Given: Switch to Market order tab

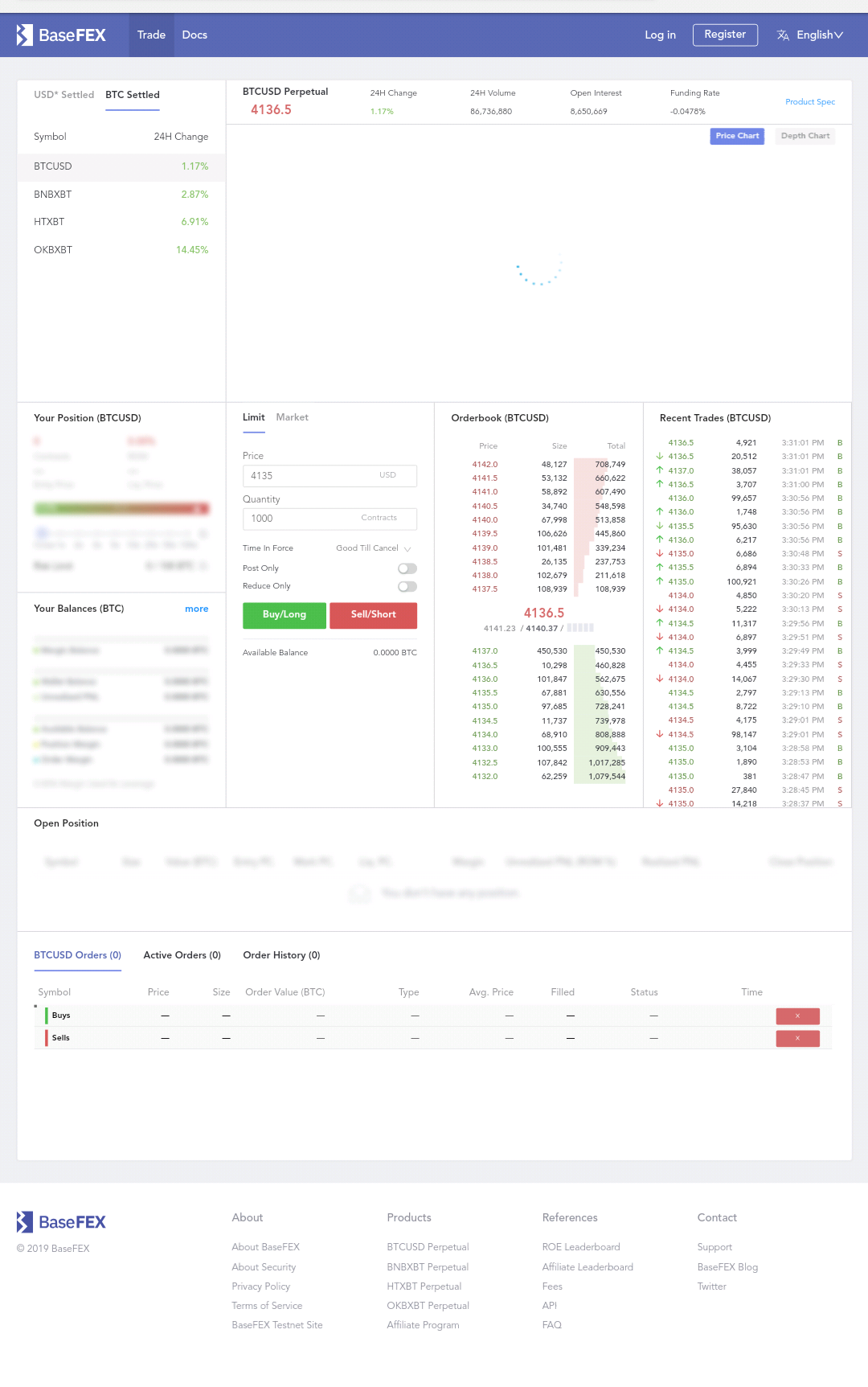Looking at the screenshot, I should tap(292, 417).
